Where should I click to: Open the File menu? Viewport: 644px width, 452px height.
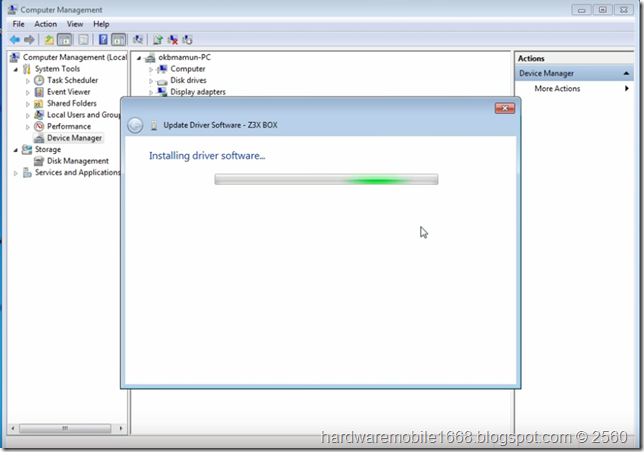pos(18,24)
